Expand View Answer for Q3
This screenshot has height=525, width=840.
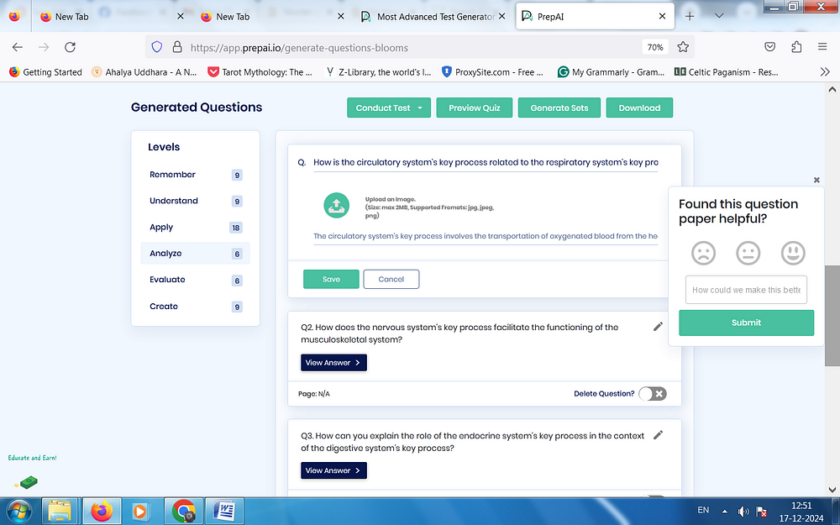pos(333,470)
